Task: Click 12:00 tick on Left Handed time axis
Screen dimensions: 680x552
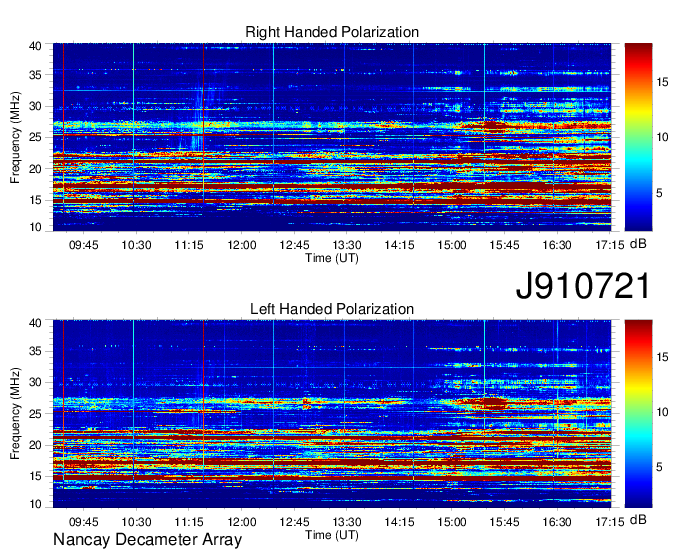Action: point(242,522)
